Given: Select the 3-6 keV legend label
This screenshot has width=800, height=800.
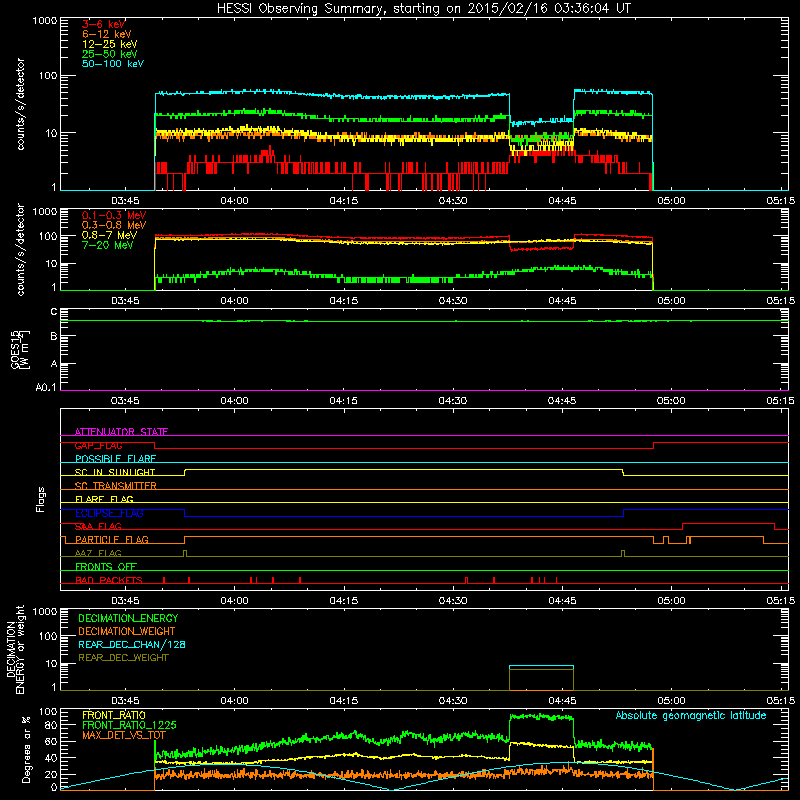Looking at the screenshot, I should point(103,24).
